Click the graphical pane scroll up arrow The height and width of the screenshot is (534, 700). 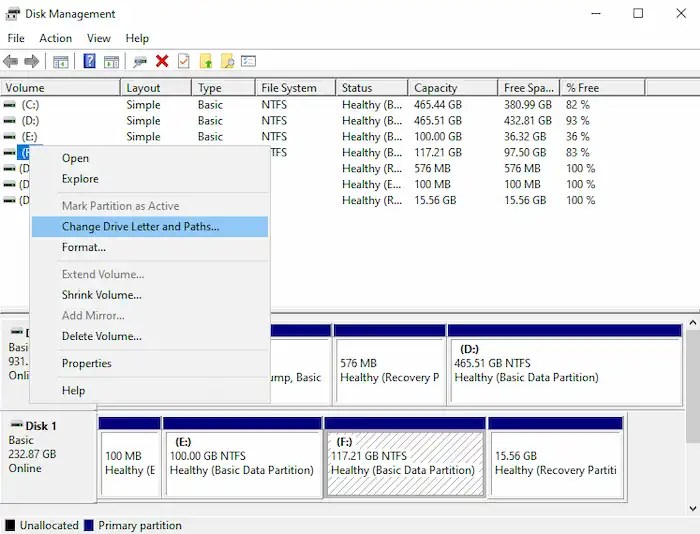[x=693, y=322]
